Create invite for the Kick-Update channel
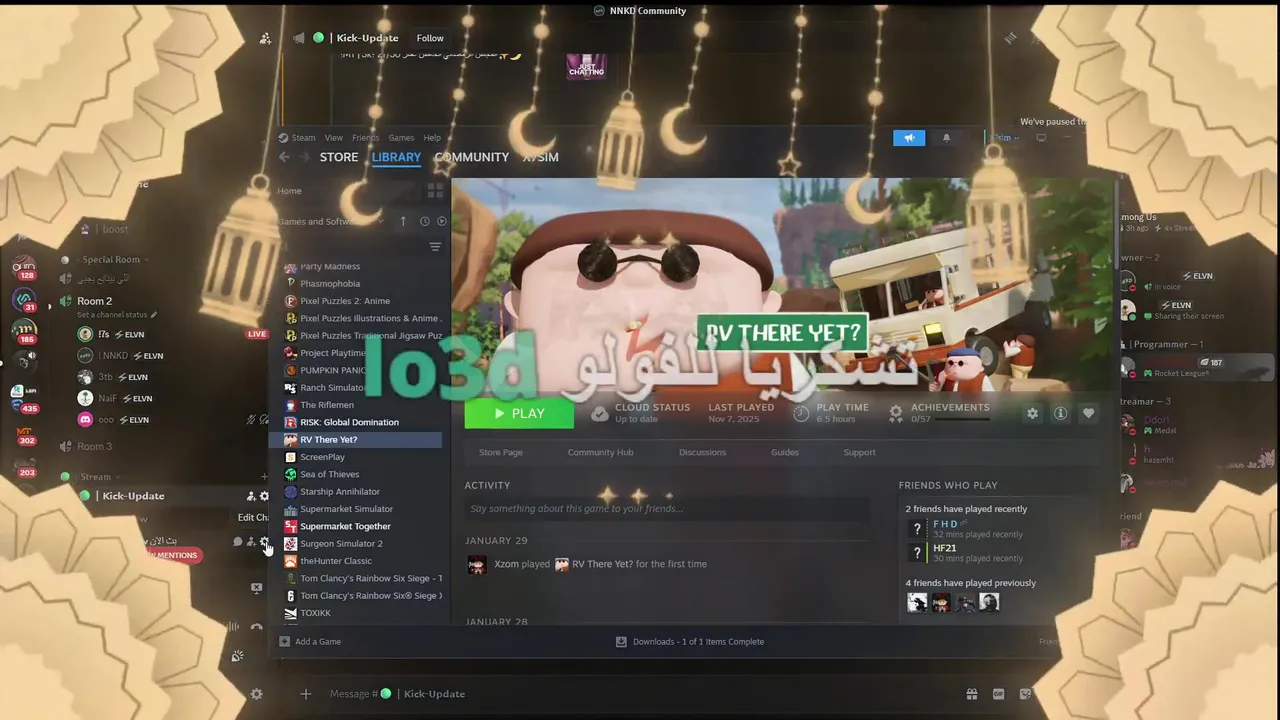Image resolution: width=1280 pixels, height=720 pixels. point(251,496)
